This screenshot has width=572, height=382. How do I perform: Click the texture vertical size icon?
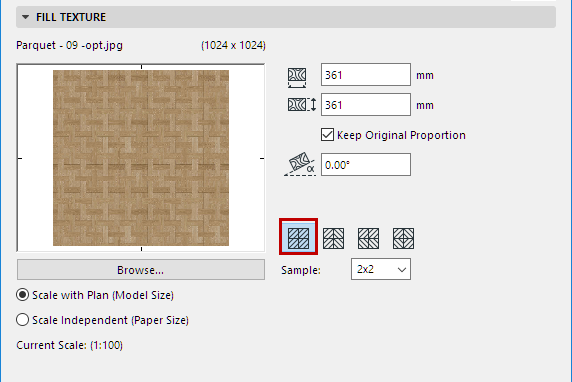302,105
